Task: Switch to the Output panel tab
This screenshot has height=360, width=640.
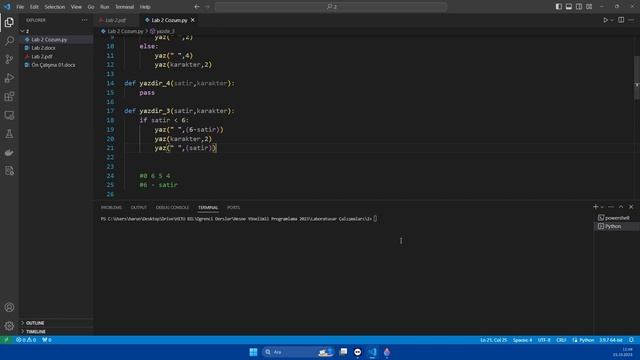Action: 138,207
